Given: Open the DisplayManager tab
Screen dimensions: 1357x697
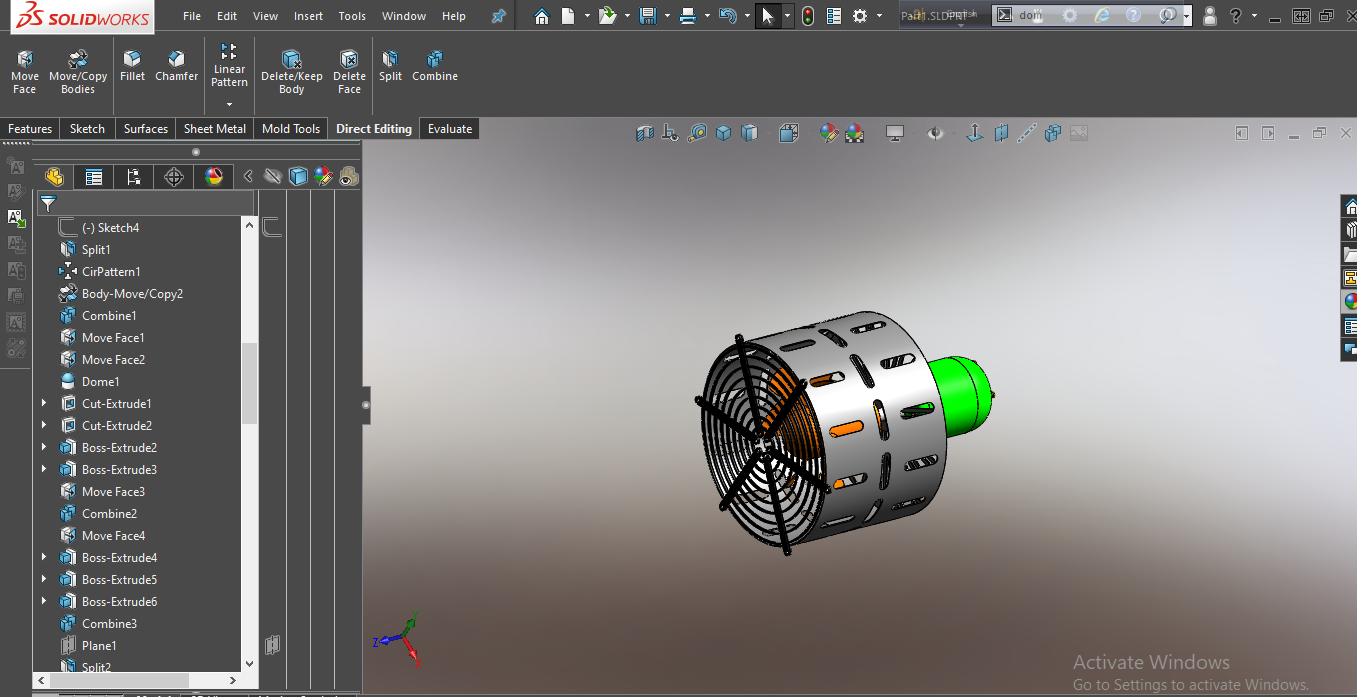Looking at the screenshot, I should coord(214,177).
